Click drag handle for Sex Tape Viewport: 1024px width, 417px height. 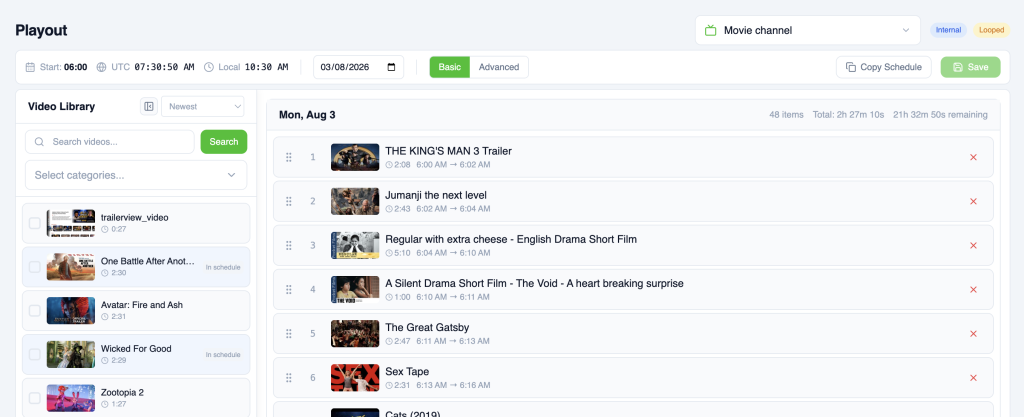point(289,378)
